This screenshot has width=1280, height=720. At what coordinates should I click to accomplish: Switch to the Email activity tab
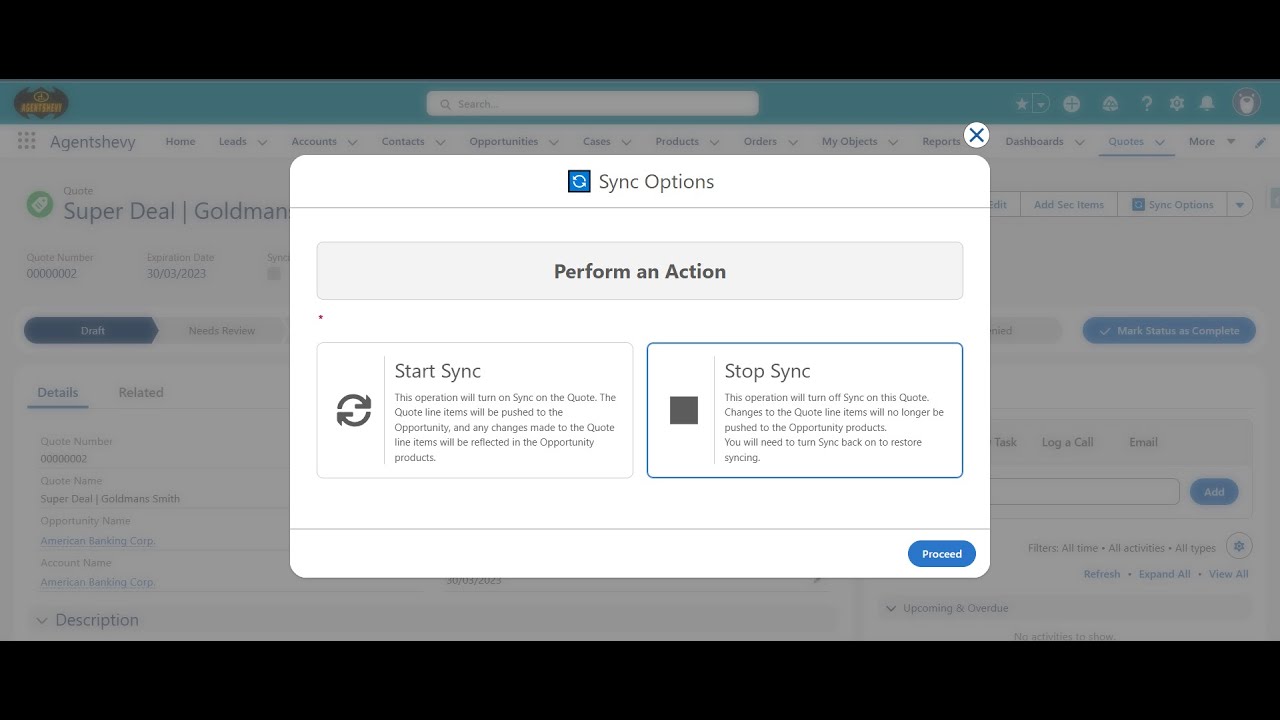pos(1143,442)
